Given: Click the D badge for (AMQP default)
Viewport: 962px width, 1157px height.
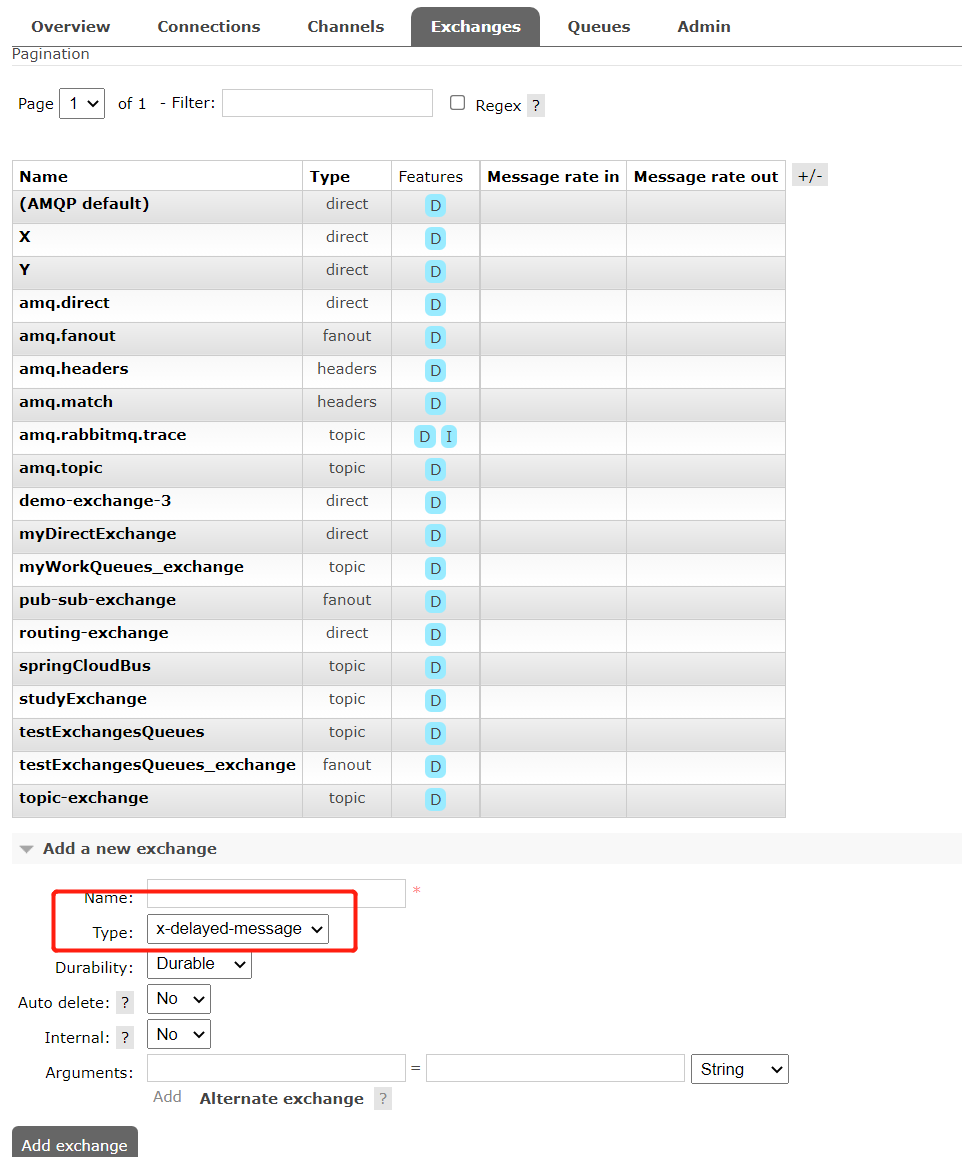Looking at the screenshot, I should pos(435,206).
